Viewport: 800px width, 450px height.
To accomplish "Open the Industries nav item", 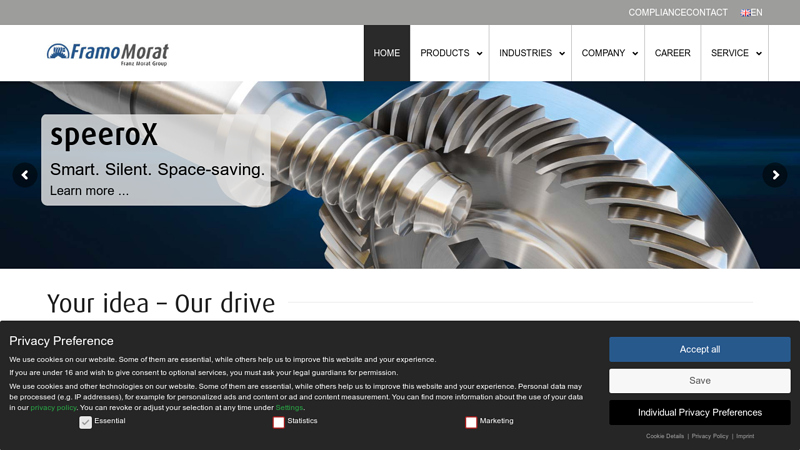I will click(526, 53).
